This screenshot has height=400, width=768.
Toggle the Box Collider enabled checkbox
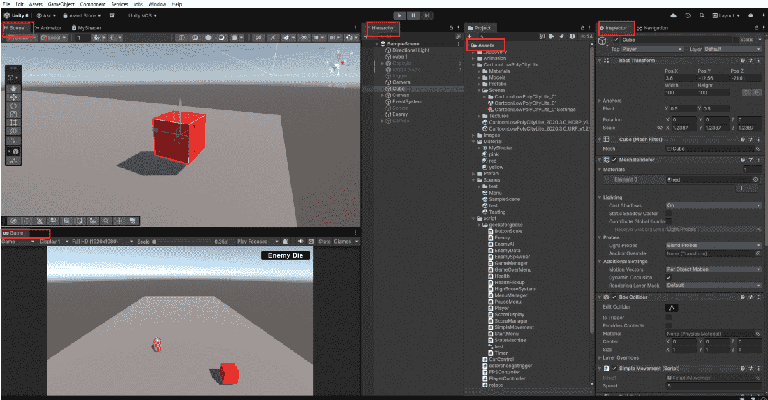tap(614, 297)
